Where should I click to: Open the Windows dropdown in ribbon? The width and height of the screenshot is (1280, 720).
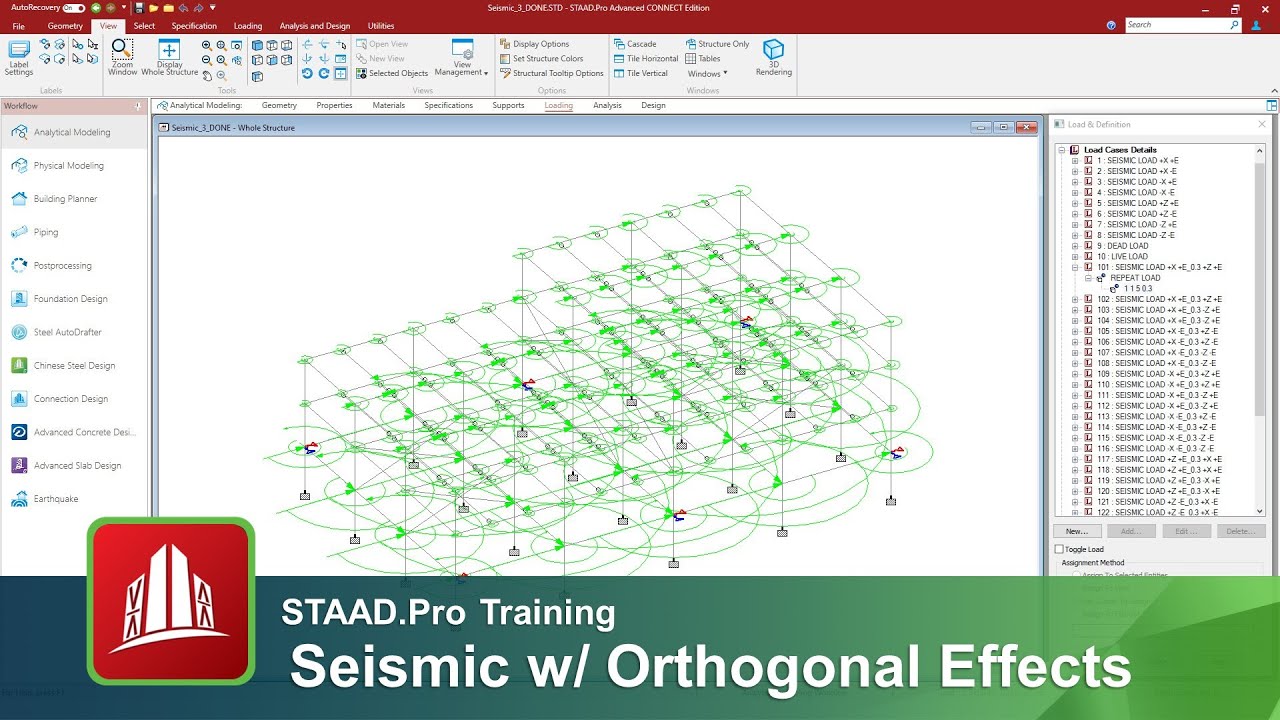click(x=707, y=73)
